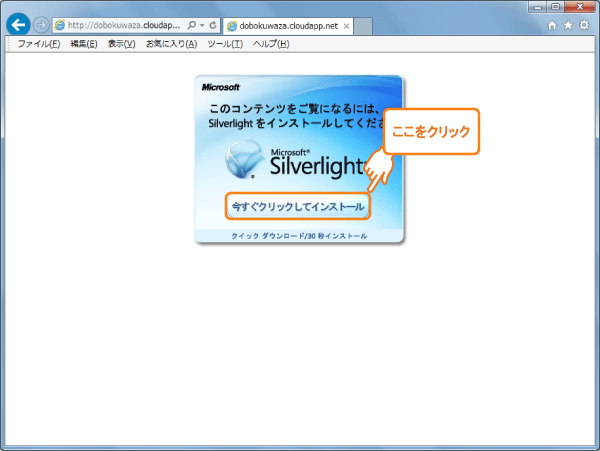Open the お気に入り(A) menu
Screen dimensions: 600x451
pos(171,44)
